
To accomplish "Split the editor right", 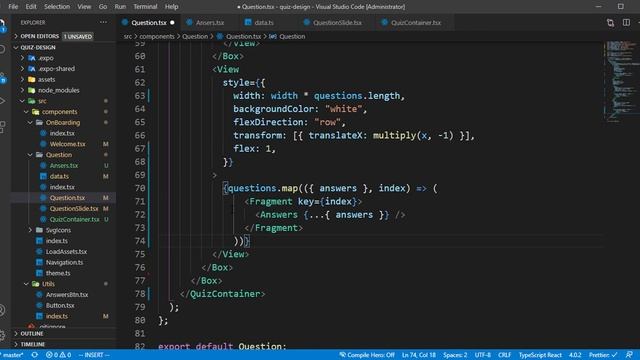I will (626, 22).
